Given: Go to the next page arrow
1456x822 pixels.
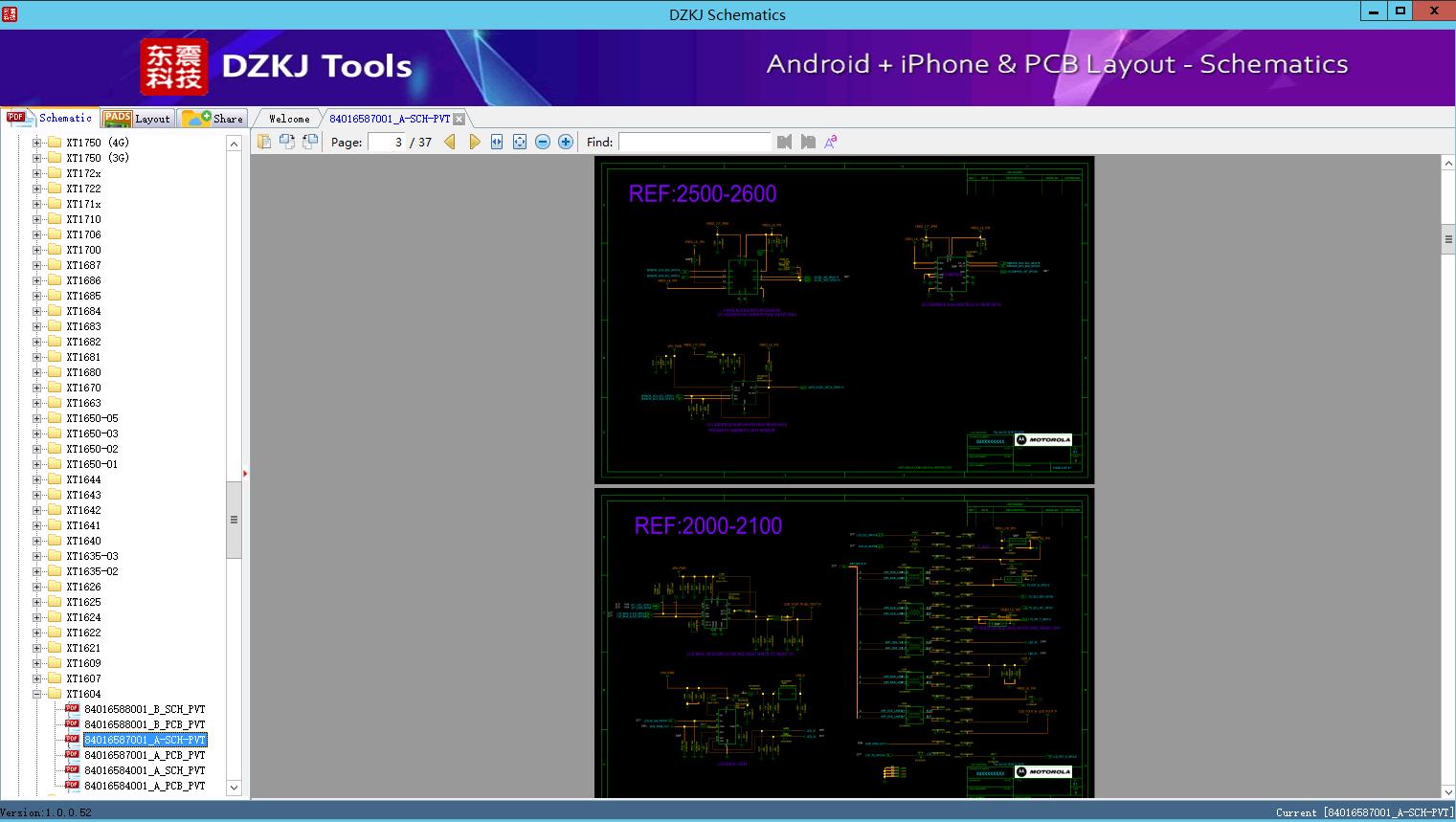Looking at the screenshot, I should point(474,142).
